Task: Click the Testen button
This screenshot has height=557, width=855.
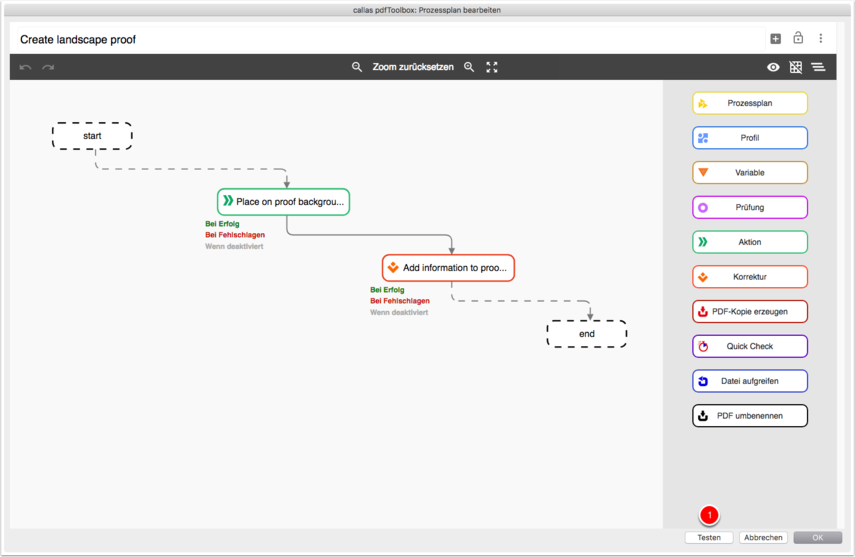Action: pos(709,538)
